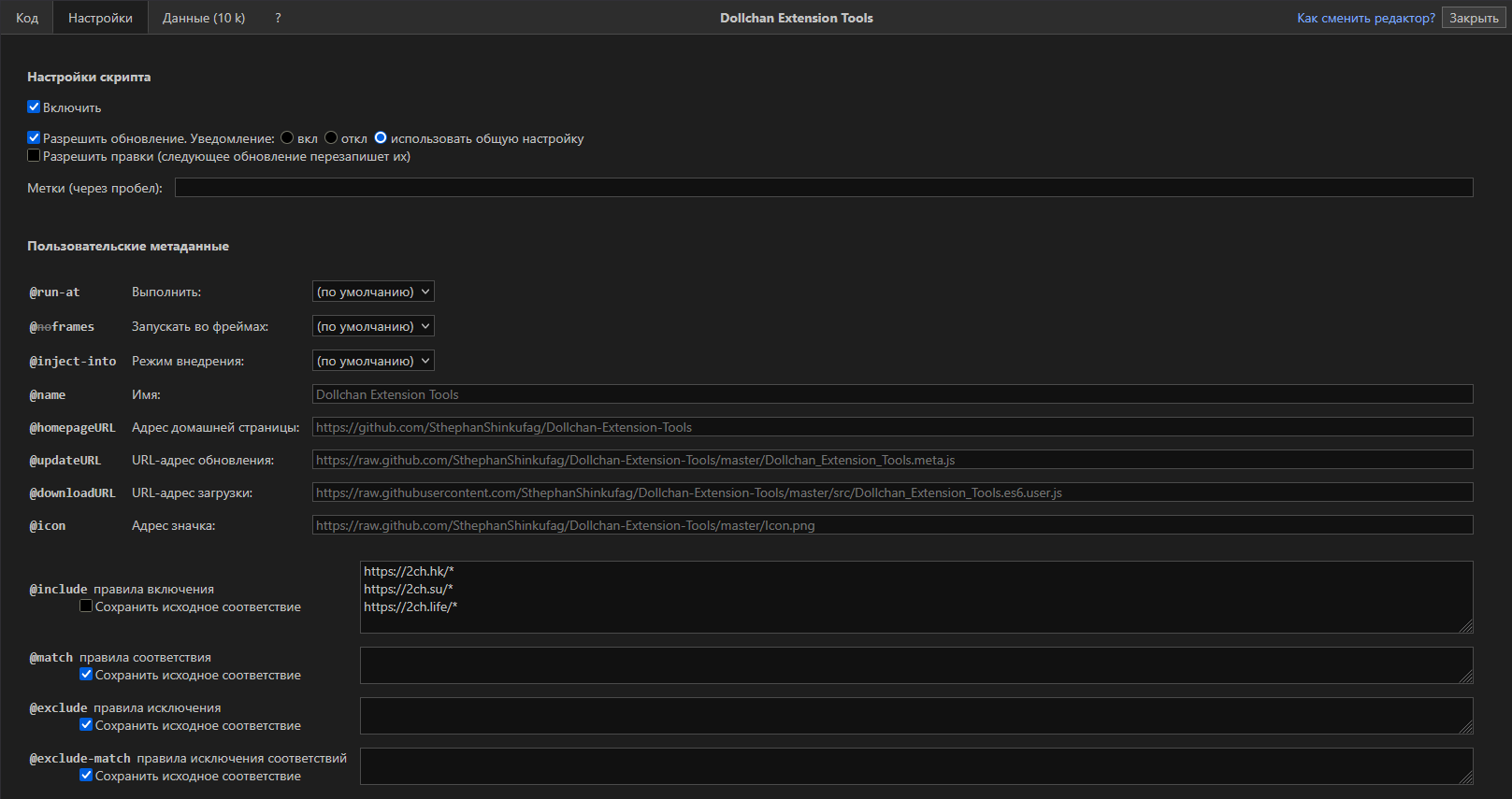Expand the @run-at Выполнить dropdown
This screenshot has width=1512, height=799.
pyautogui.click(x=373, y=292)
